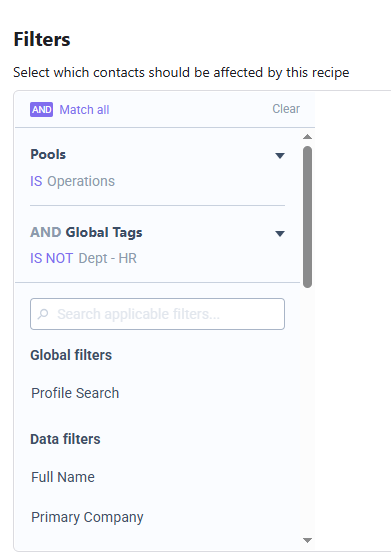
Task: Clear all applied filters
Action: [286, 109]
